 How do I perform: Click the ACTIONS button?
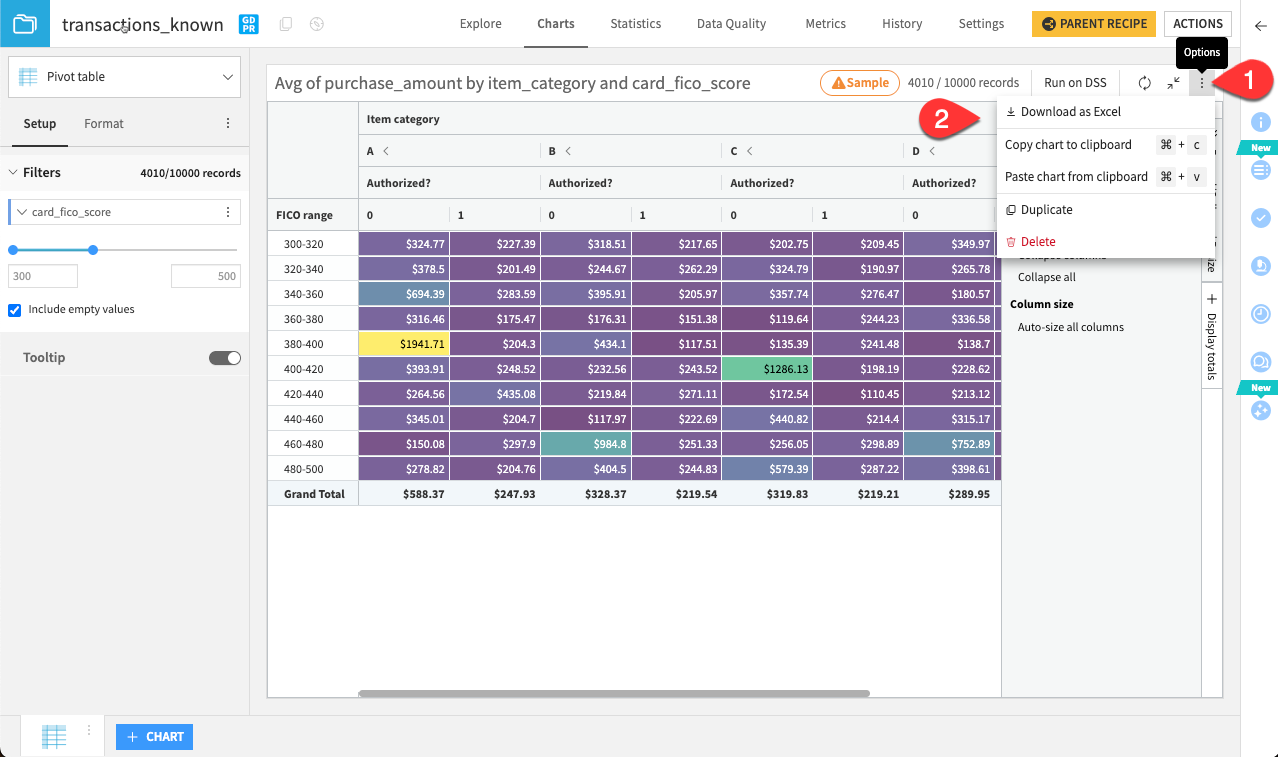pyautogui.click(x=1198, y=24)
